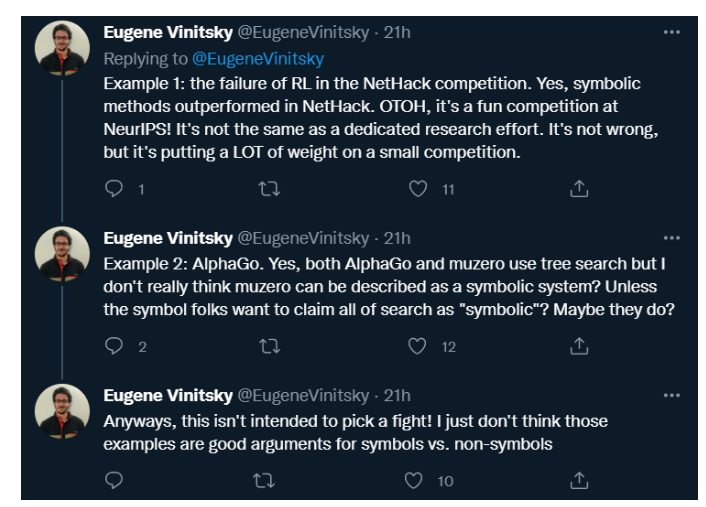
Task: Open more options on the Example 2 tweet
Action: pyautogui.click(x=671, y=238)
